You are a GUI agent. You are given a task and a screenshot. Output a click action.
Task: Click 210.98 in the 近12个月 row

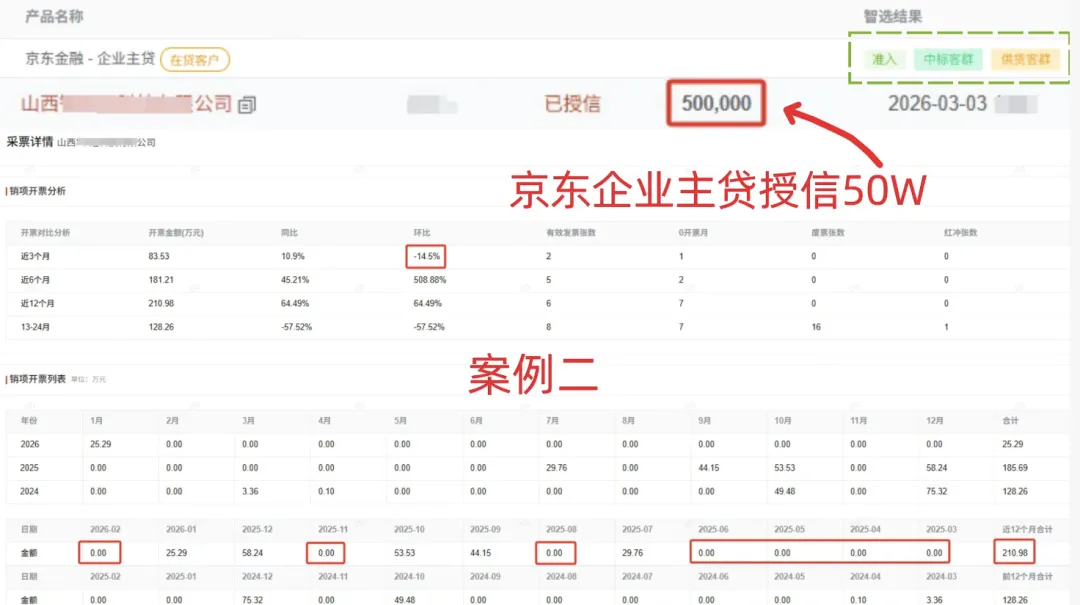(160, 303)
